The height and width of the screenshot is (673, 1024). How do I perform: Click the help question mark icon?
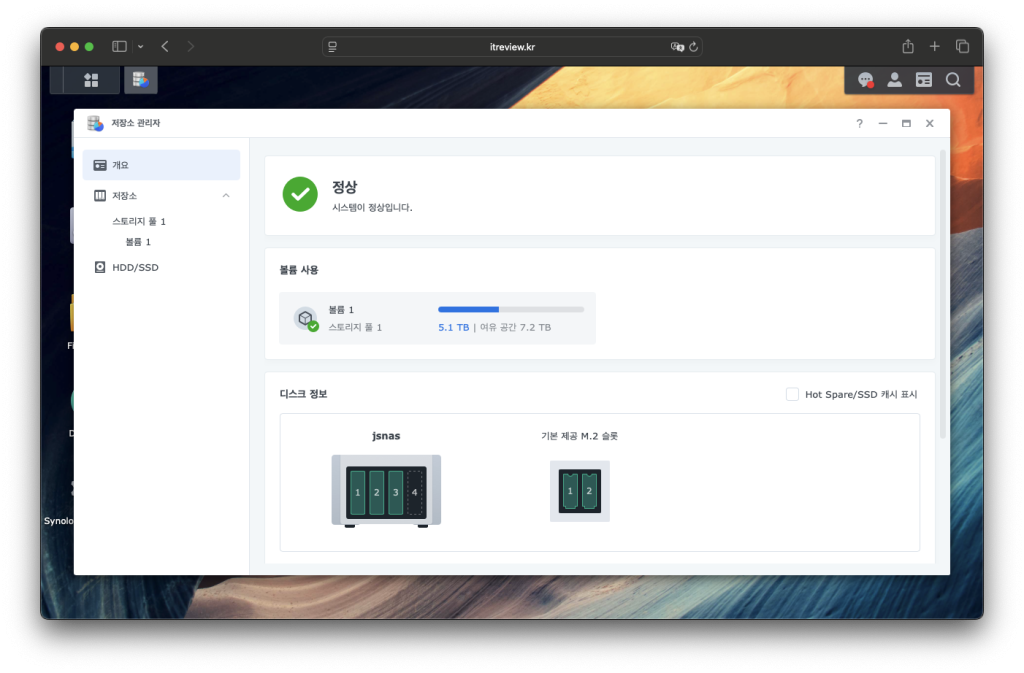[x=859, y=123]
